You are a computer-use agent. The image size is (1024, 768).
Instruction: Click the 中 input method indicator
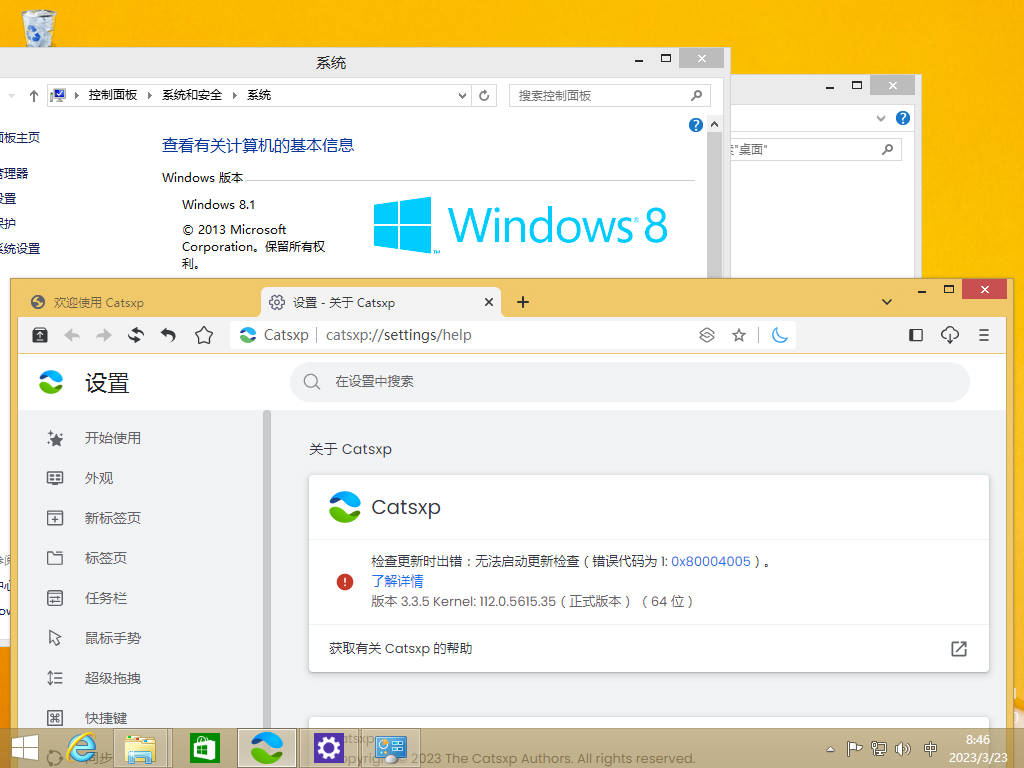931,749
